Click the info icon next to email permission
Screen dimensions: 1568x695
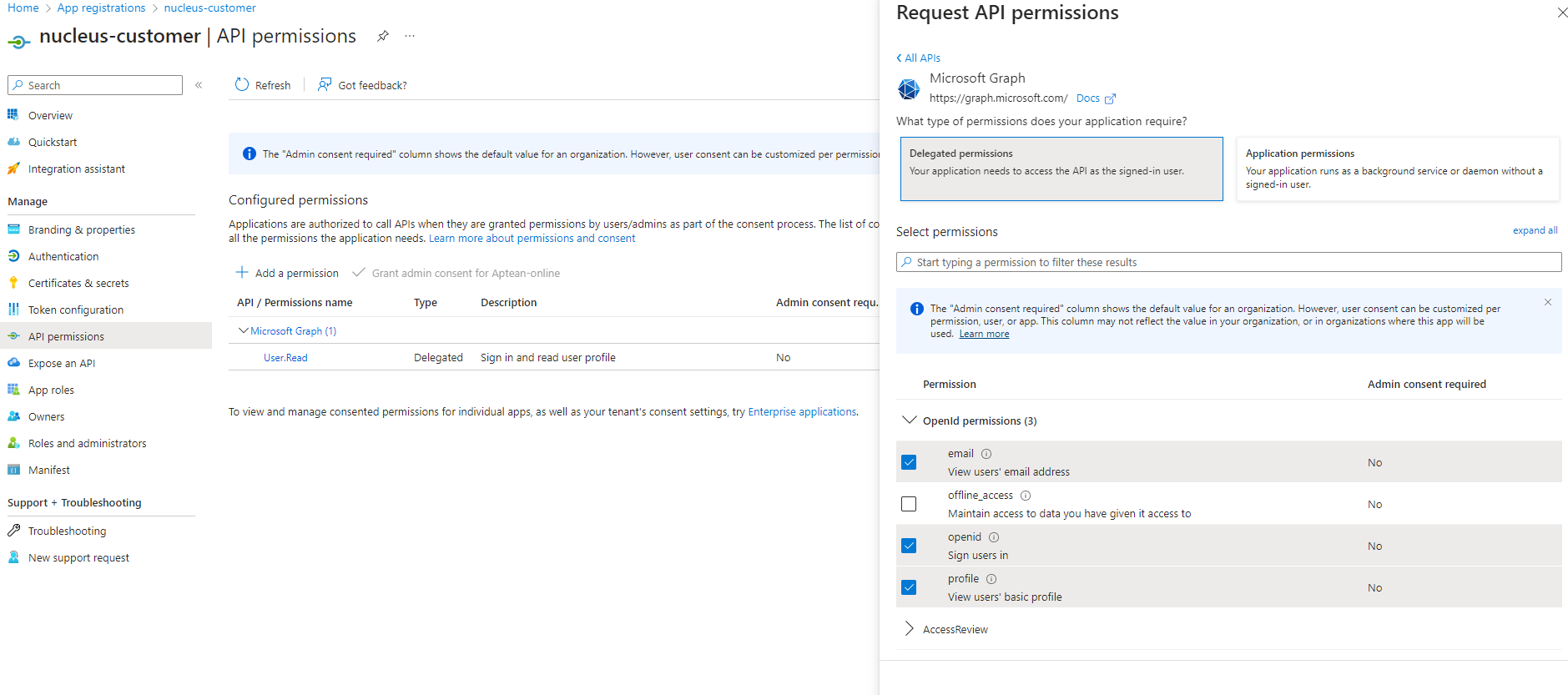pyautogui.click(x=986, y=454)
